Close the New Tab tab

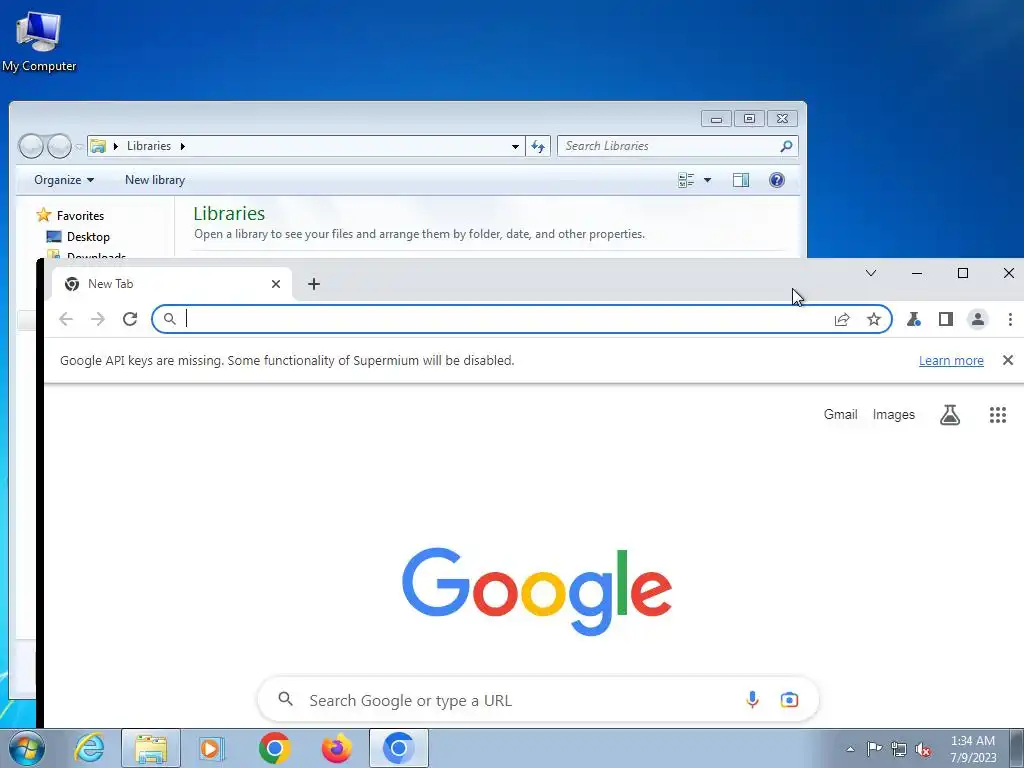(276, 284)
